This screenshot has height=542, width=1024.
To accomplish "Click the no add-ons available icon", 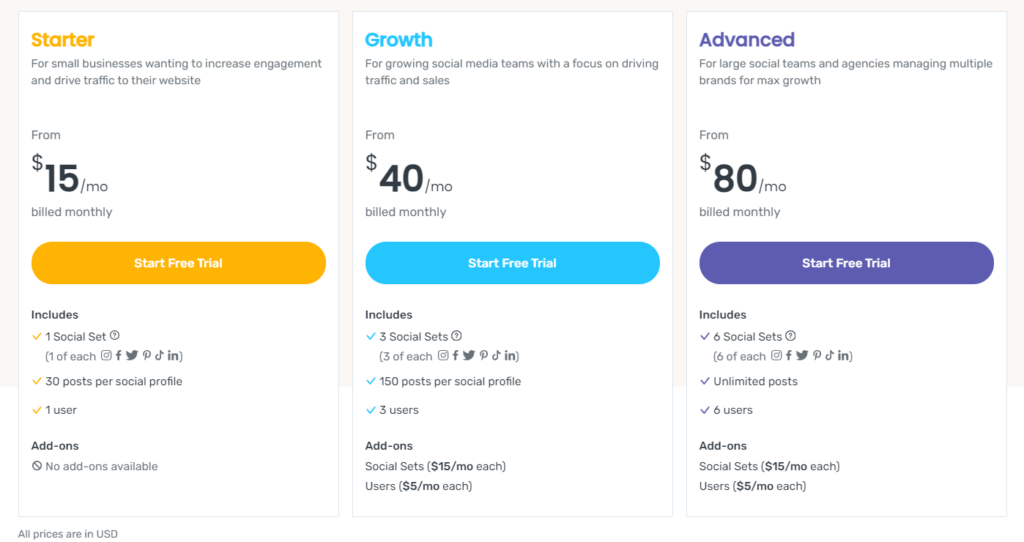I will tap(37, 466).
